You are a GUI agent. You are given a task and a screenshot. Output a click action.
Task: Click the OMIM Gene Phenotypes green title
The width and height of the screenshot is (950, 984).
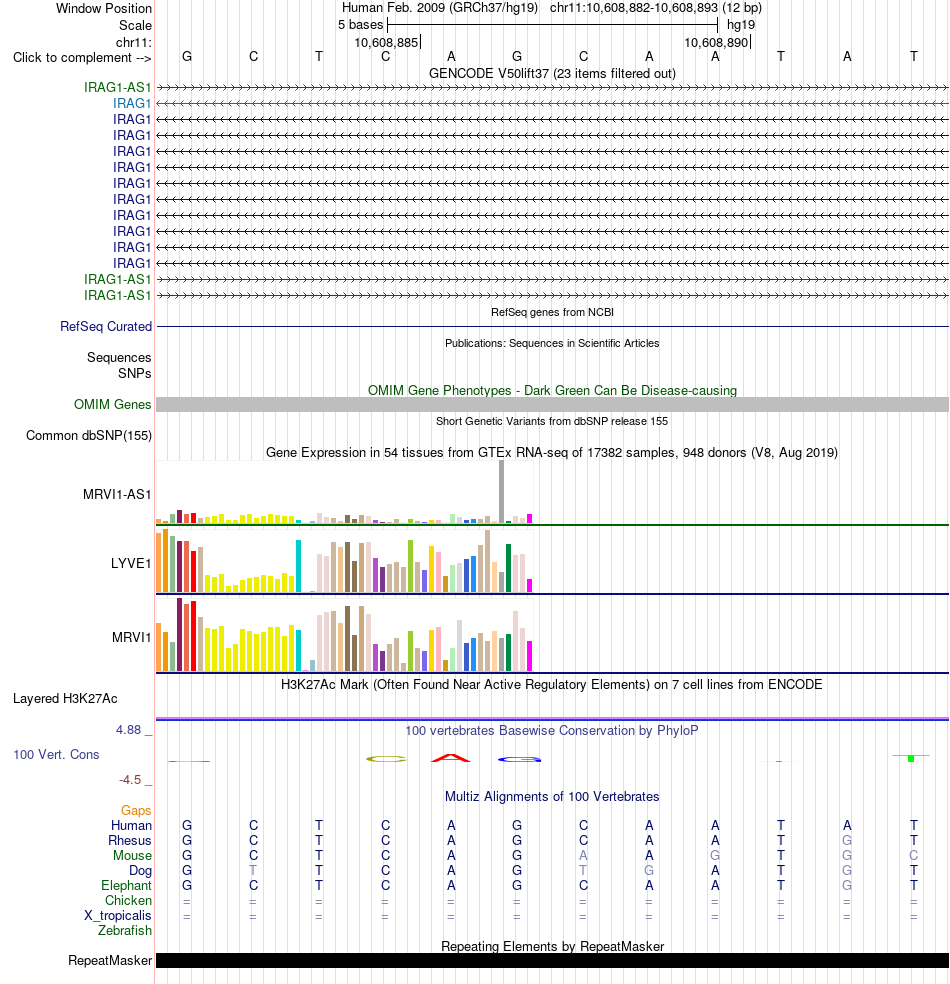(x=552, y=390)
